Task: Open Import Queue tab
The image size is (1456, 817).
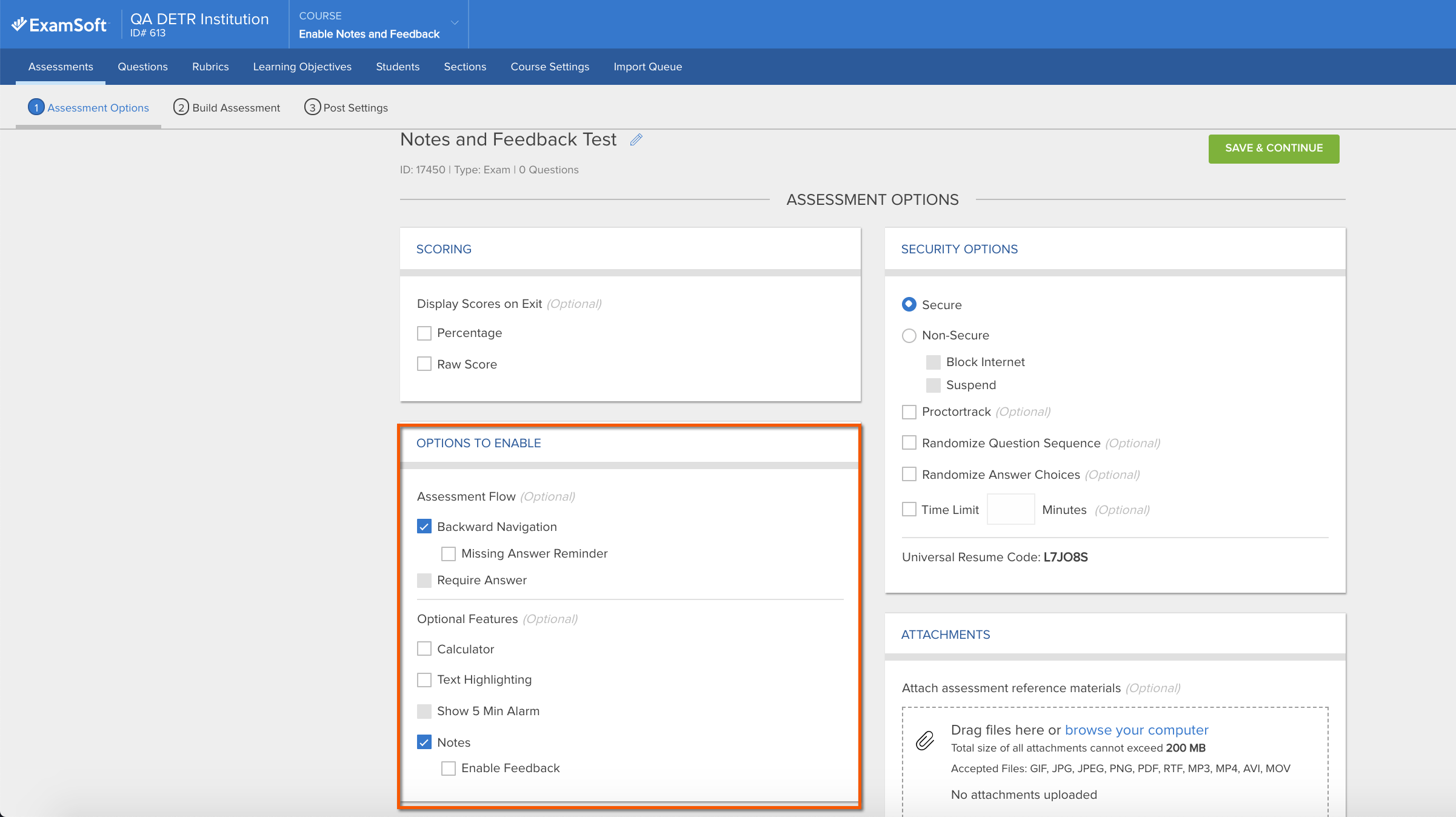Action: coord(647,67)
